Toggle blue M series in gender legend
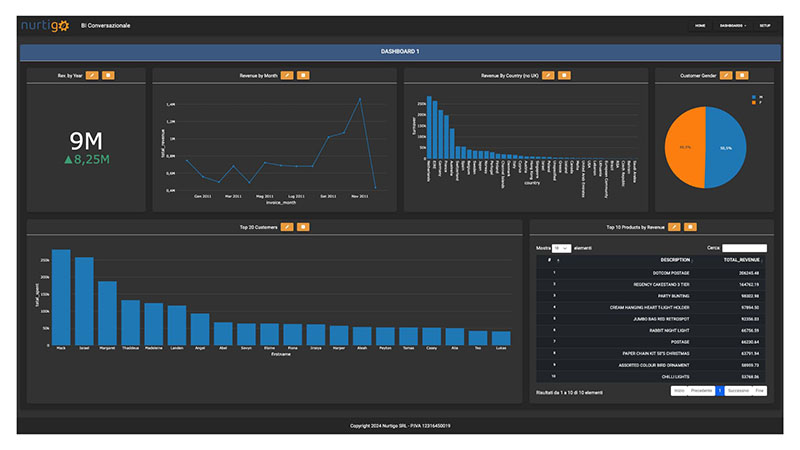 coord(757,97)
